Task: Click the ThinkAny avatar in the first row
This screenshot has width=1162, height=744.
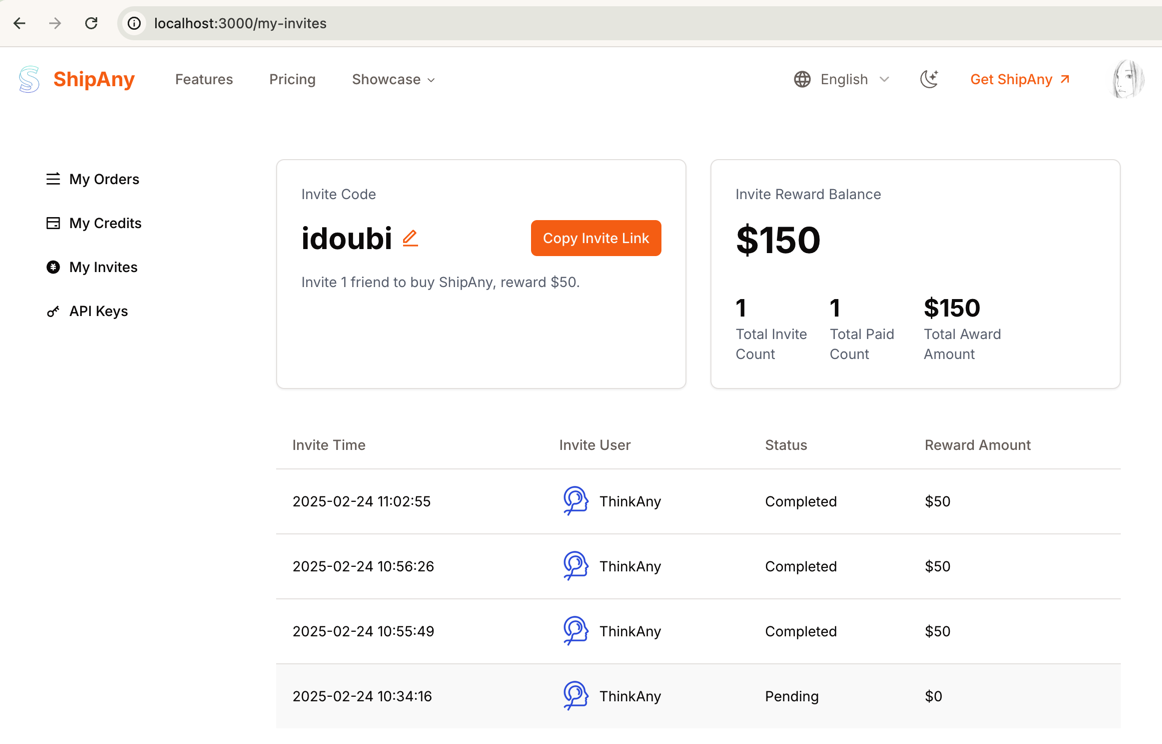Action: (575, 501)
